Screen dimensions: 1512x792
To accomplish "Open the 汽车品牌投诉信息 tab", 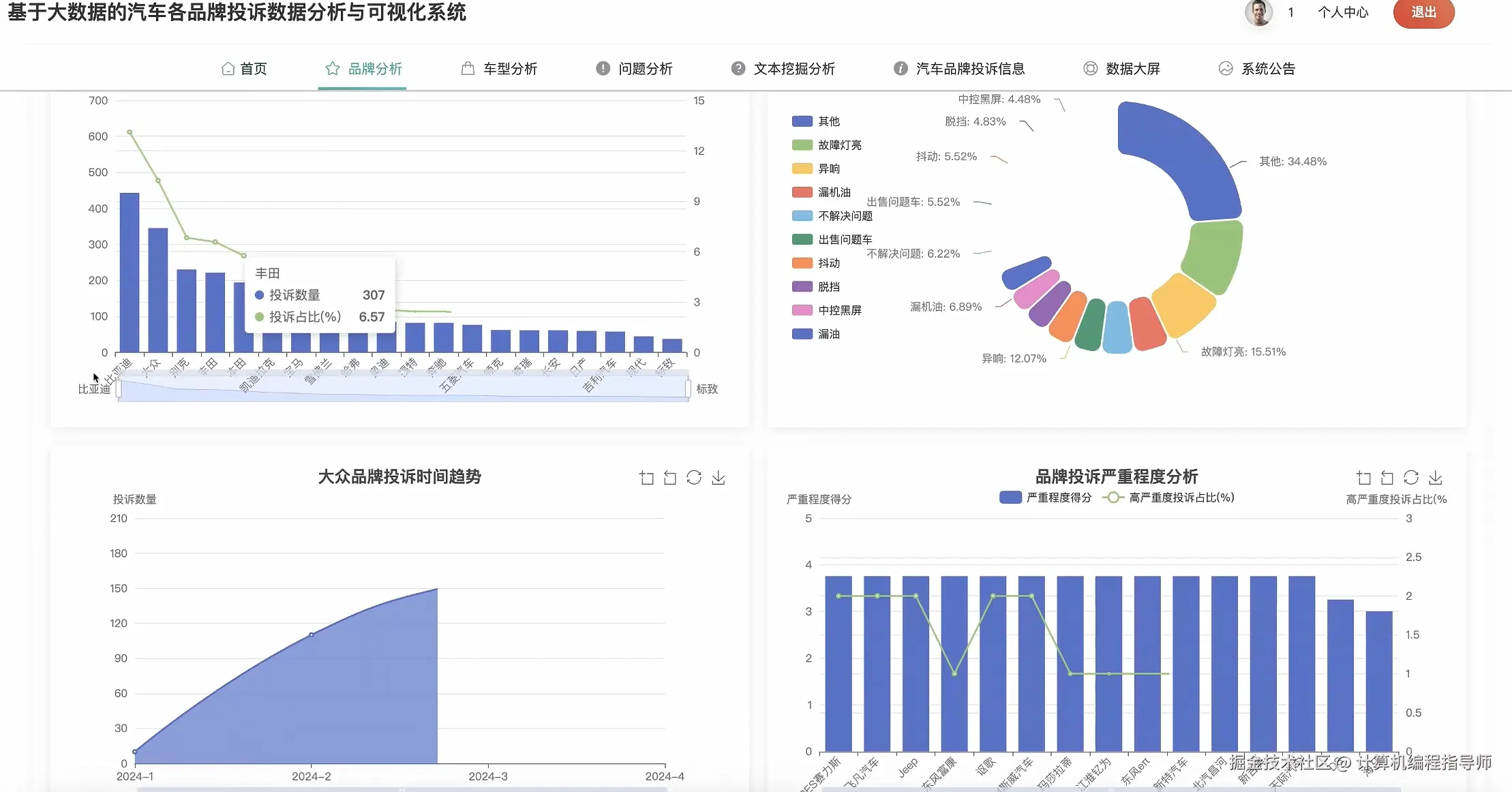I will coord(958,69).
